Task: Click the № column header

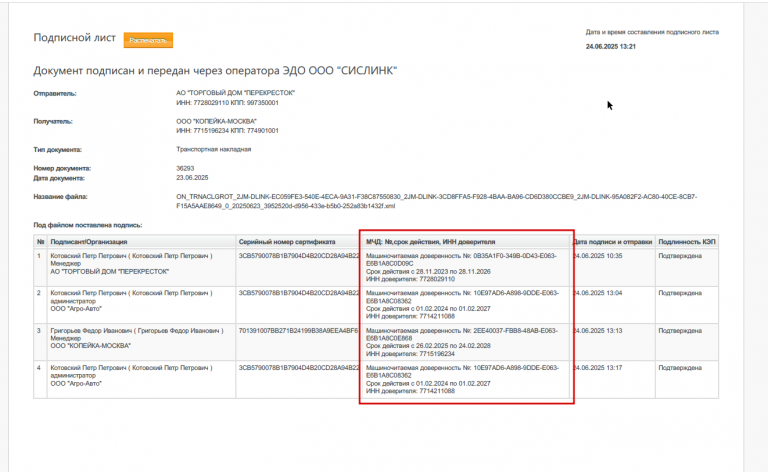Action: point(41,242)
